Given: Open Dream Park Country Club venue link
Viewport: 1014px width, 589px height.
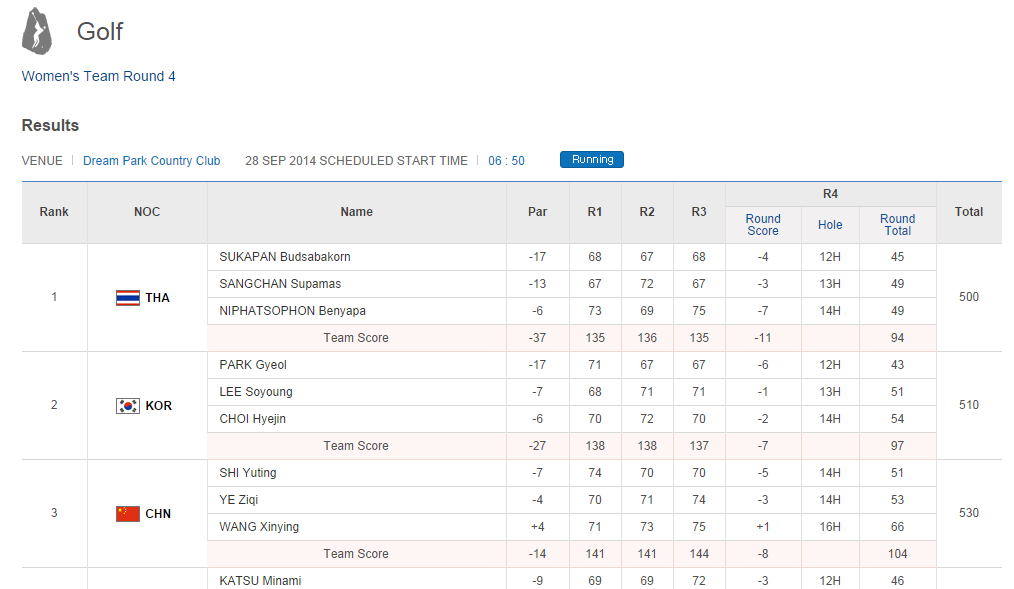Looking at the screenshot, I should (x=151, y=161).
